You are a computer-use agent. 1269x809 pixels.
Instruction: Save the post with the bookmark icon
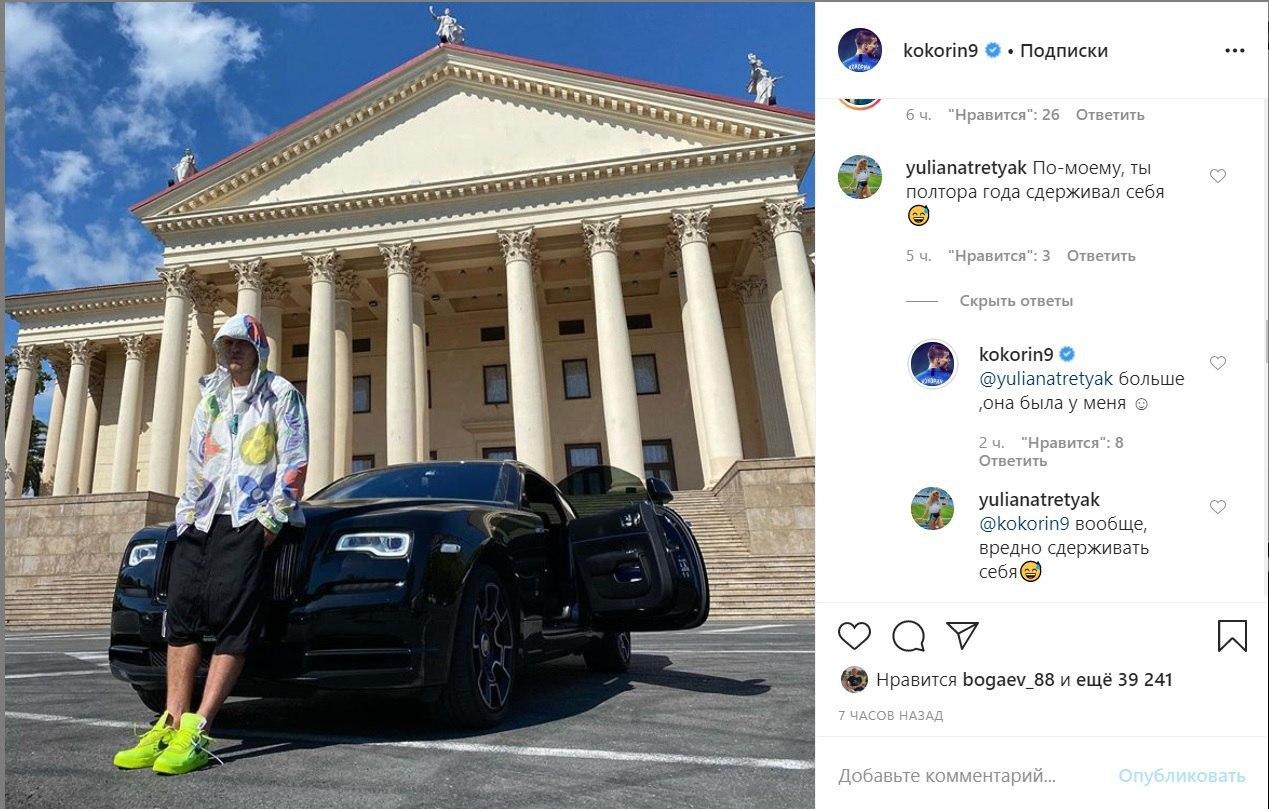click(1232, 636)
